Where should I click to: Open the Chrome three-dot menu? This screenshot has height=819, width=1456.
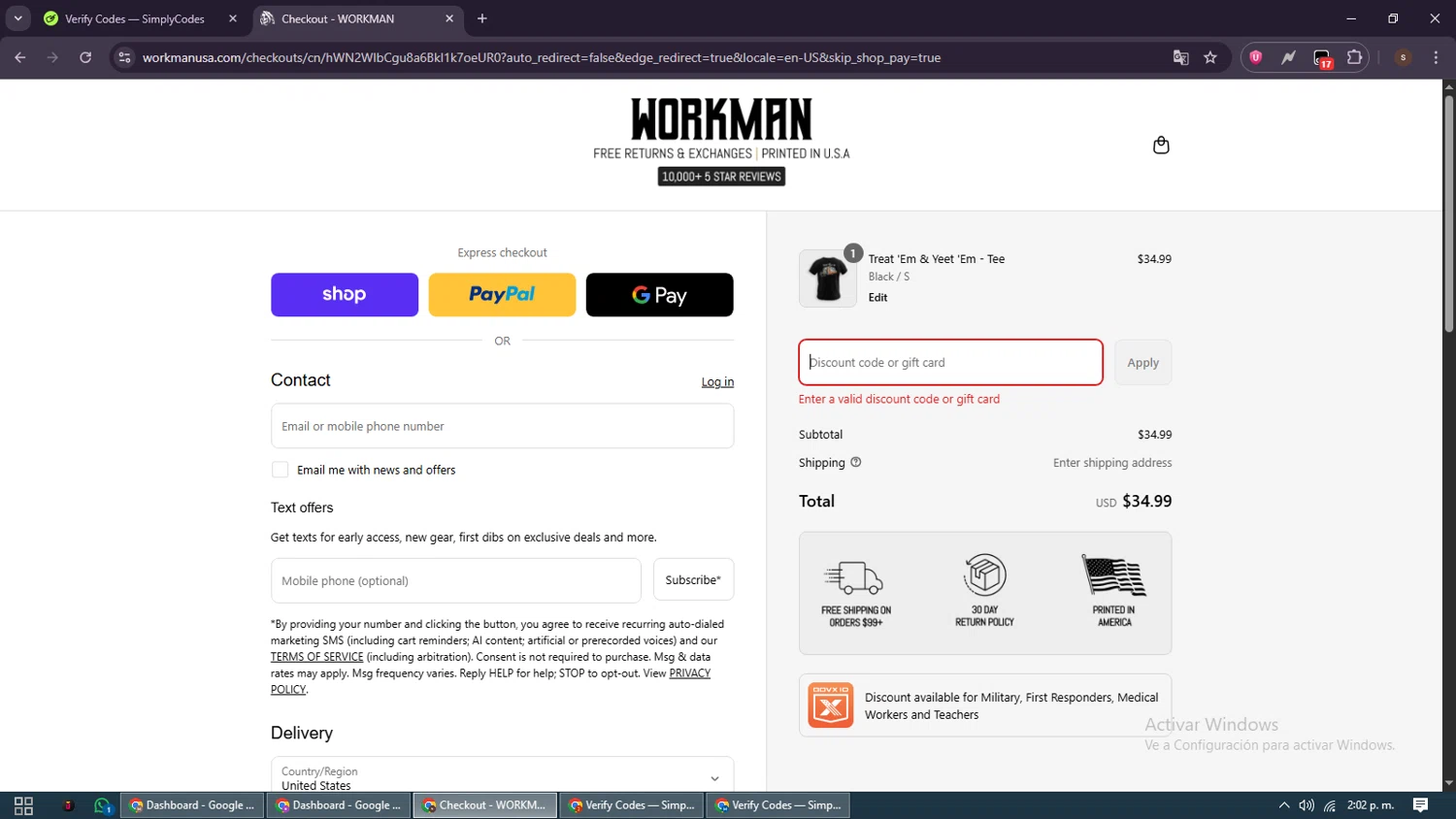coord(1436,57)
